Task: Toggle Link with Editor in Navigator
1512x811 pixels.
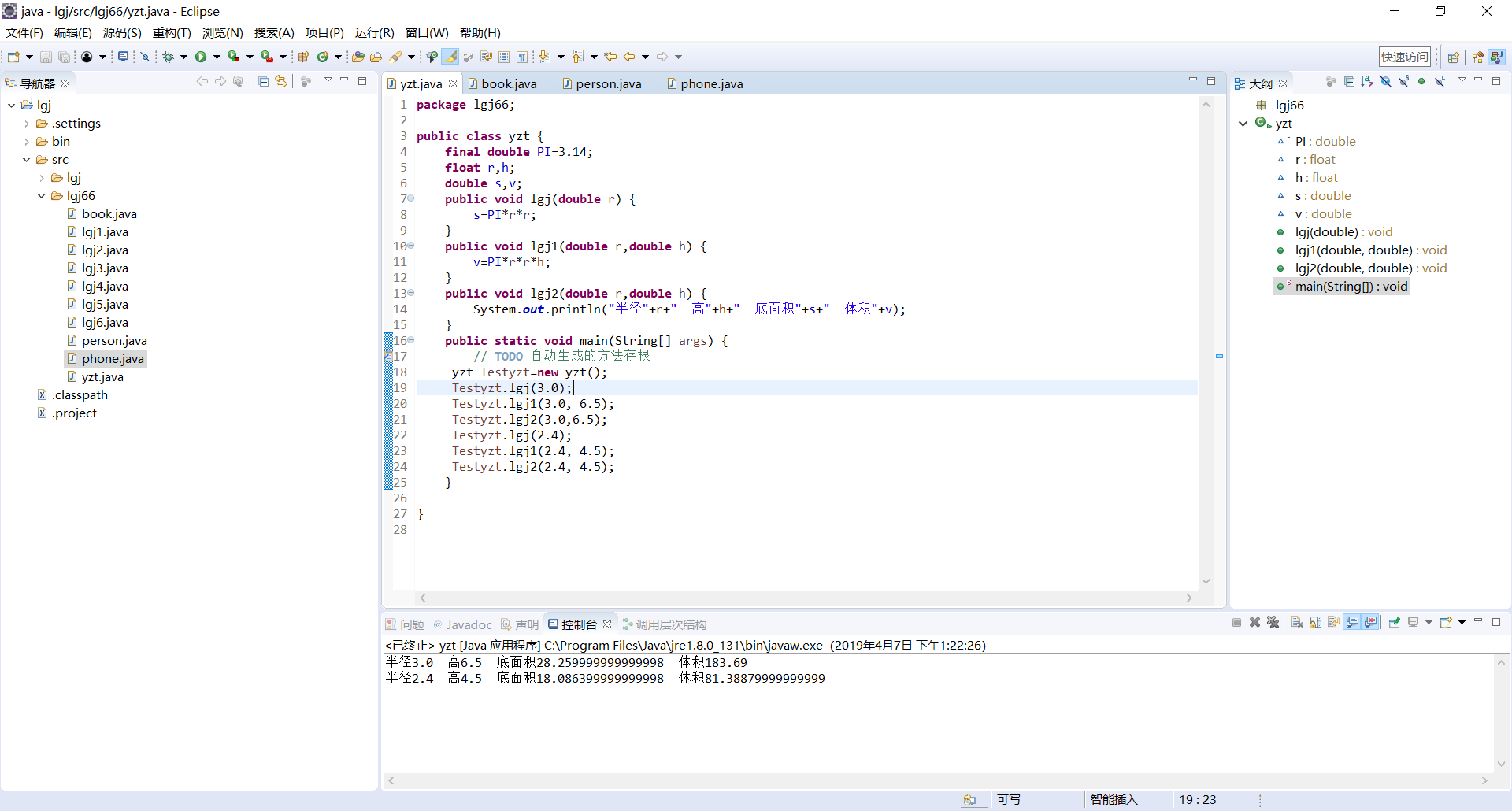Action: coord(281,82)
